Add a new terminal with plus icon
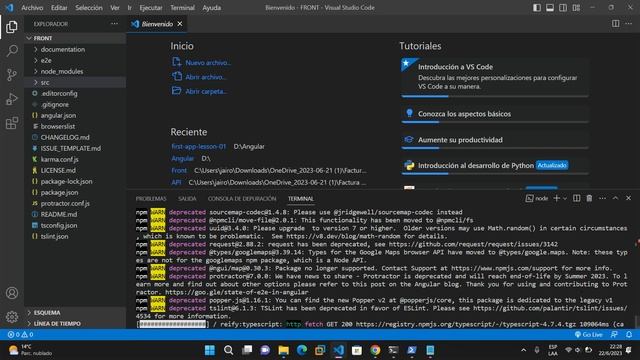 point(556,198)
